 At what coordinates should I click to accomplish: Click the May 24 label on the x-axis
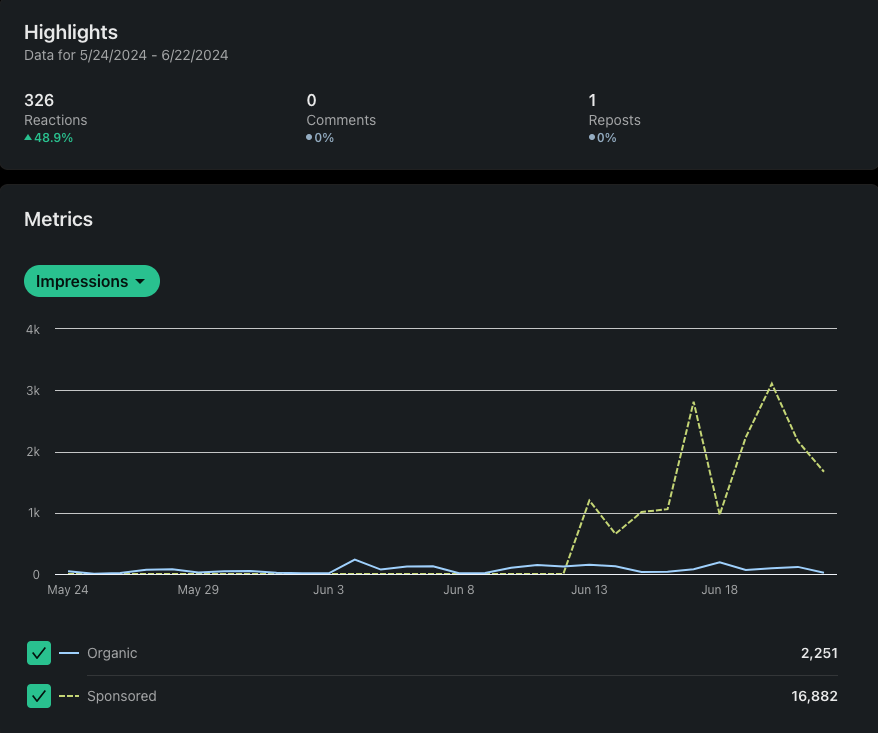coord(68,590)
